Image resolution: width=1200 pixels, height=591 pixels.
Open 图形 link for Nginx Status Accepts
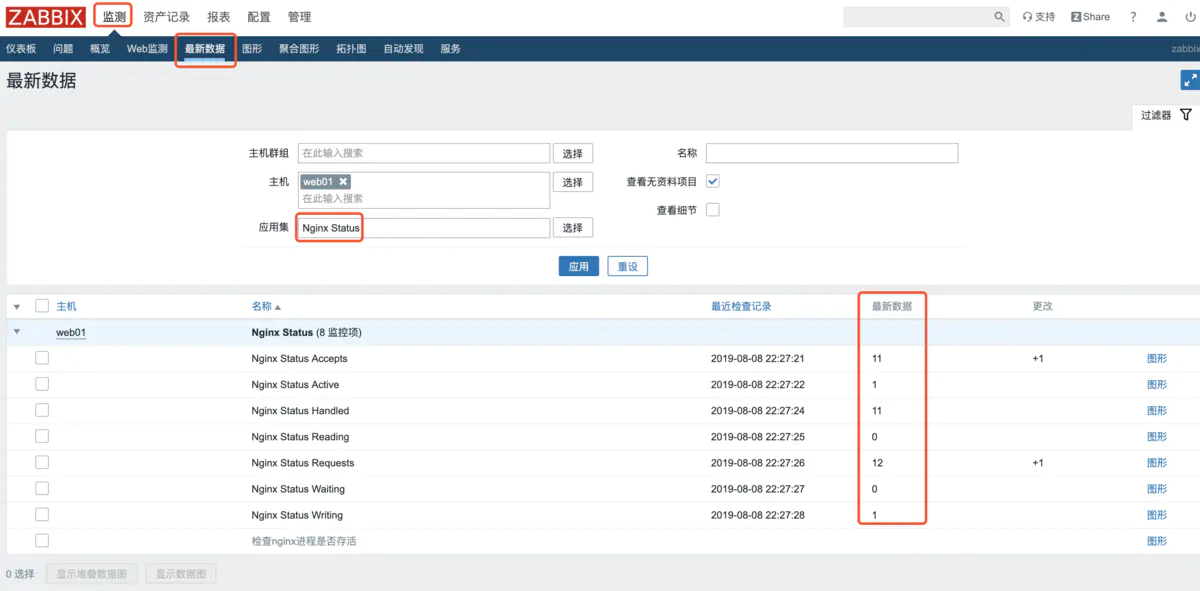coord(1157,358)
